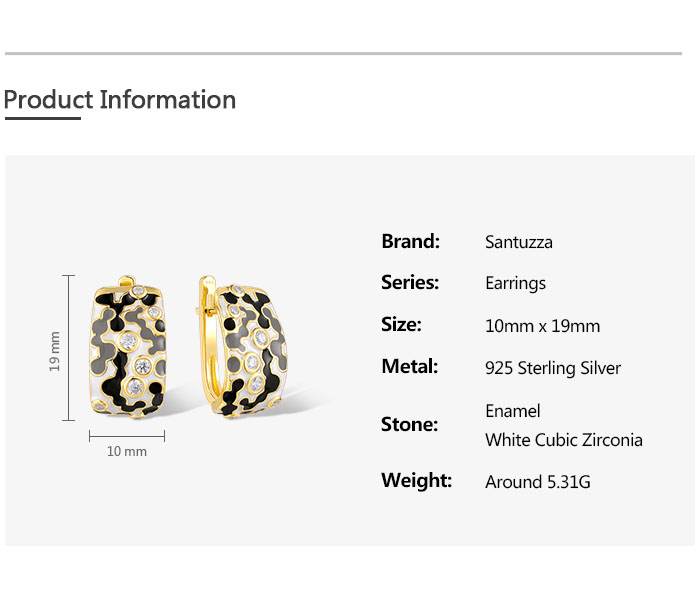The image size is (700, 596).
Task: Select the Around 5.31G weight value
Action: [538, 482]
